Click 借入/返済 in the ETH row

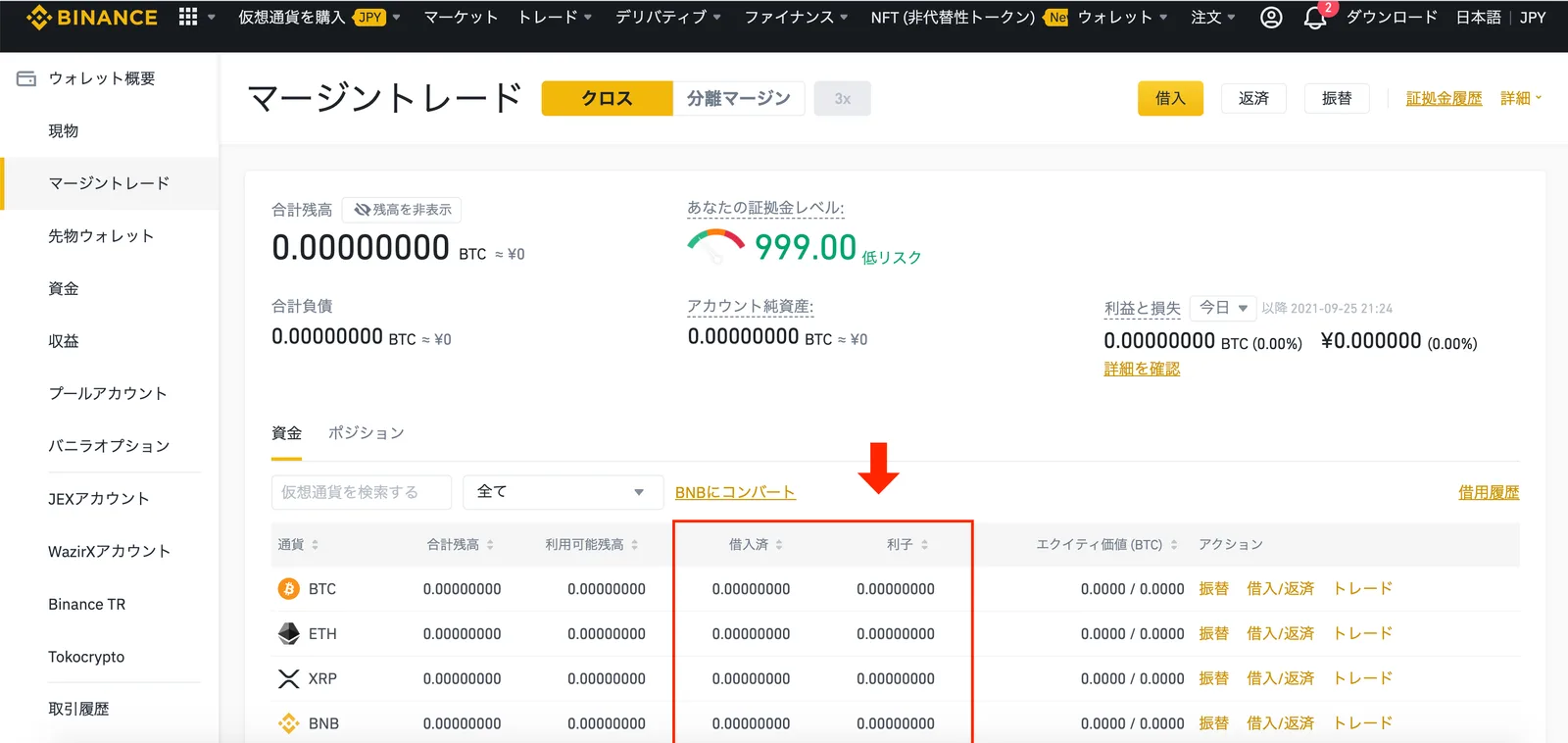tap(1280, 634)
